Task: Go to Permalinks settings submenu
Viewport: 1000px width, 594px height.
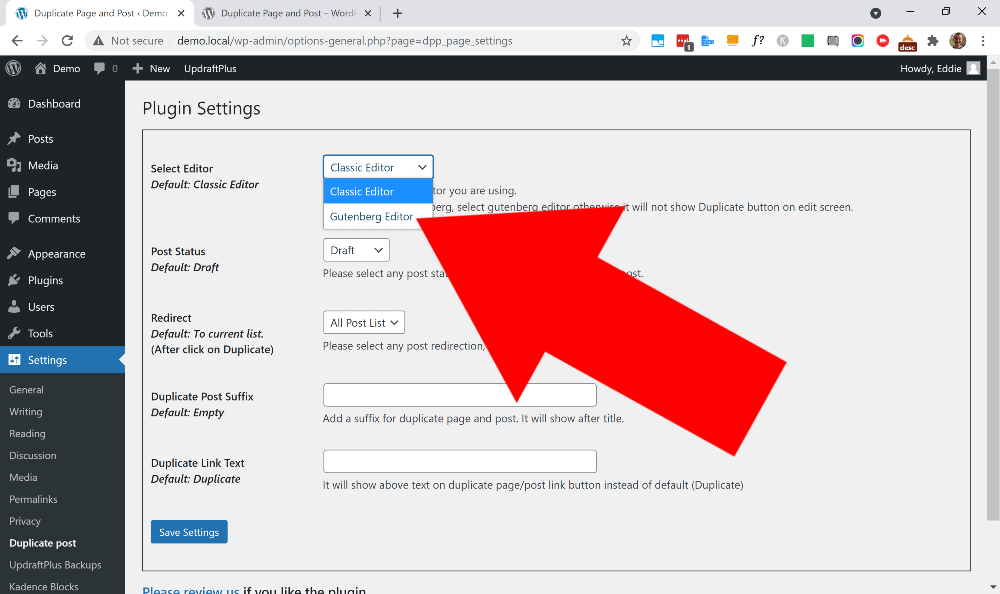Action: (33, 499)
